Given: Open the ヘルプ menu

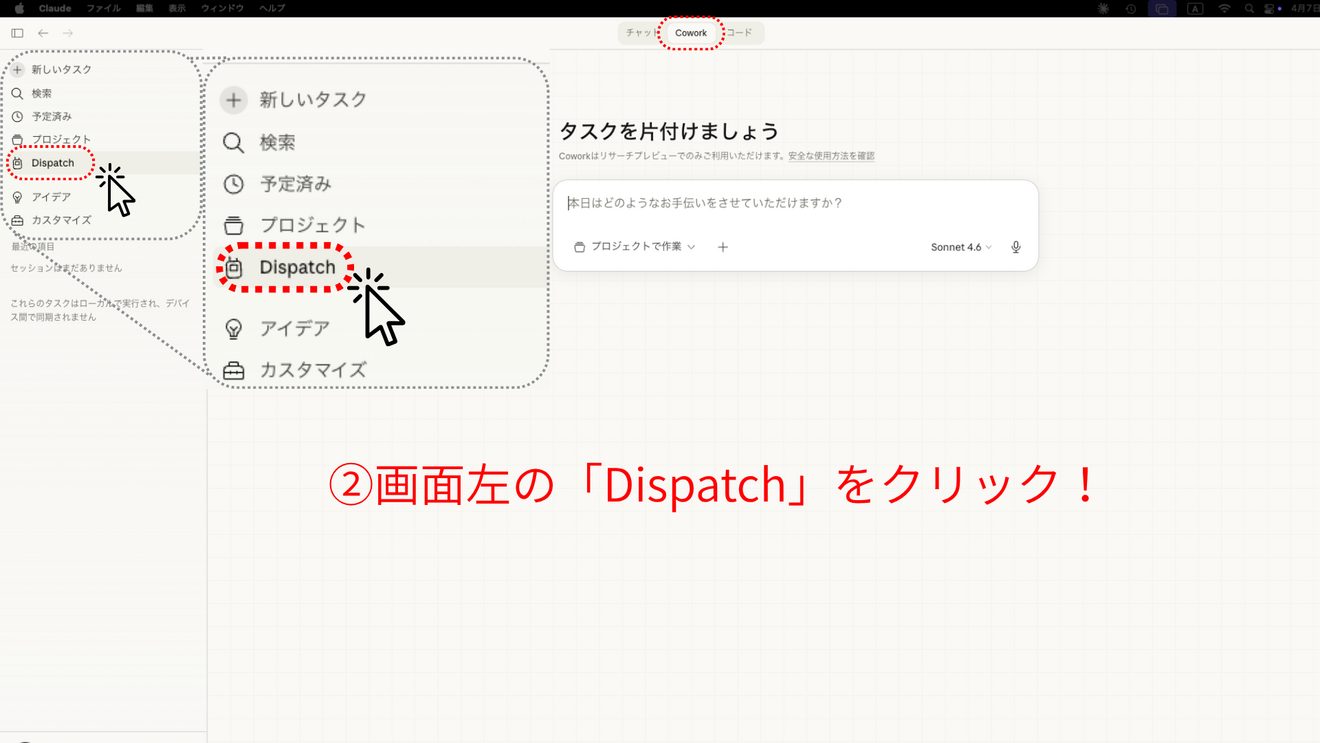Looking at the screenshot, I should click(x=272, y=8).
